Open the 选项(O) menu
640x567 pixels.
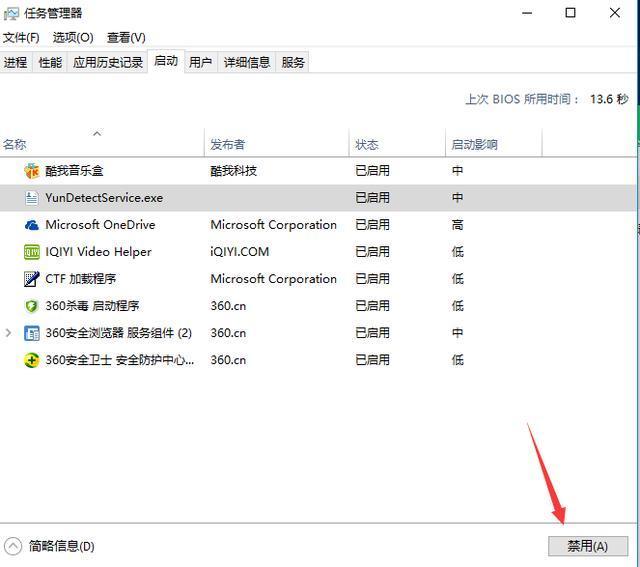pyautogui.click(x=73, y=38)
